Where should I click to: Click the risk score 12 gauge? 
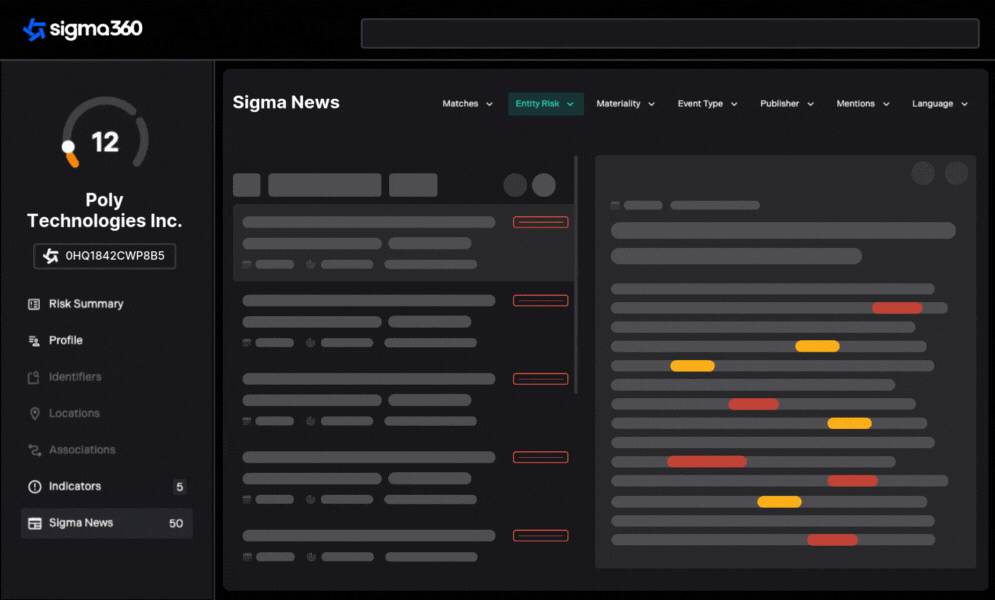point(105,133)
